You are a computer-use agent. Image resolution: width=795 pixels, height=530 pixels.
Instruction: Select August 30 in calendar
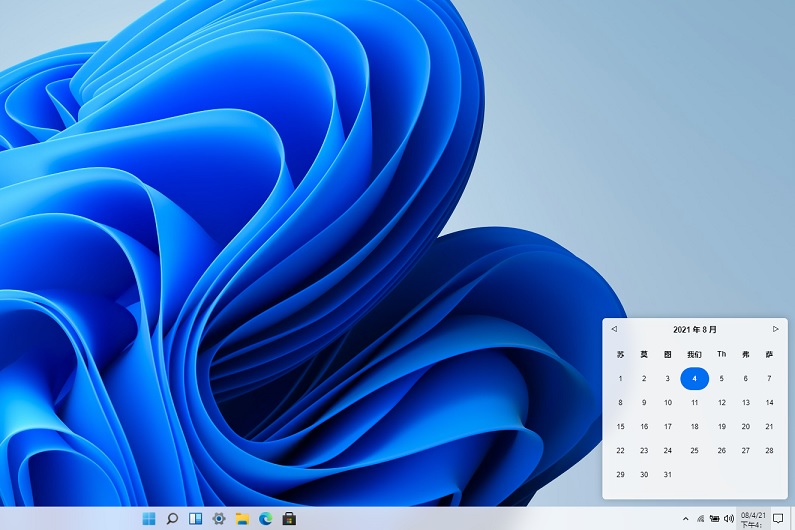click(x=644, y=475)
